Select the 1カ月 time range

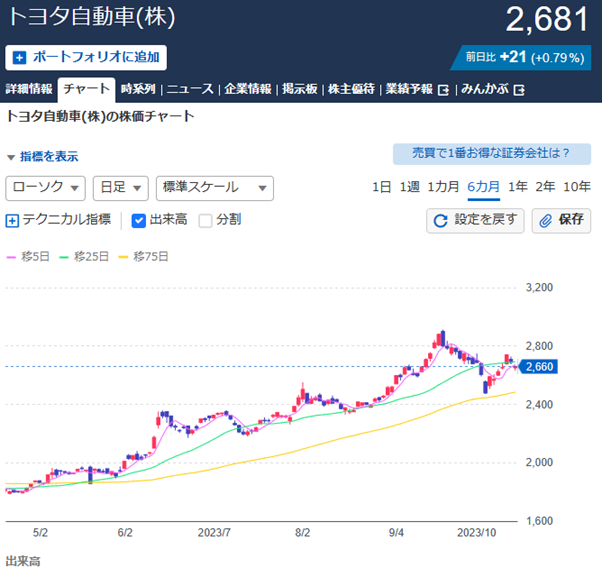click(443, 187)
